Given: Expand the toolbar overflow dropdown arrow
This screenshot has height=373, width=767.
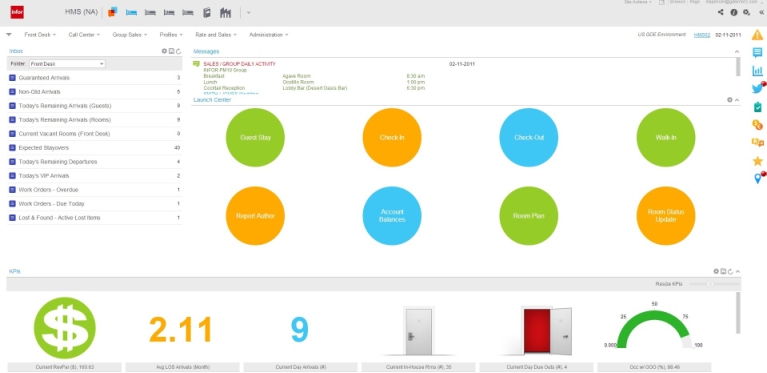Looking at the screenshot, I should 248,13.
